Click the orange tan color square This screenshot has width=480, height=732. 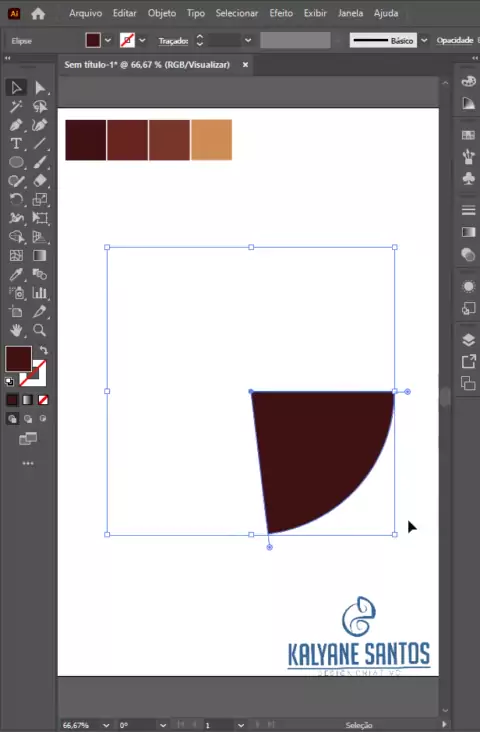[212, 140]
